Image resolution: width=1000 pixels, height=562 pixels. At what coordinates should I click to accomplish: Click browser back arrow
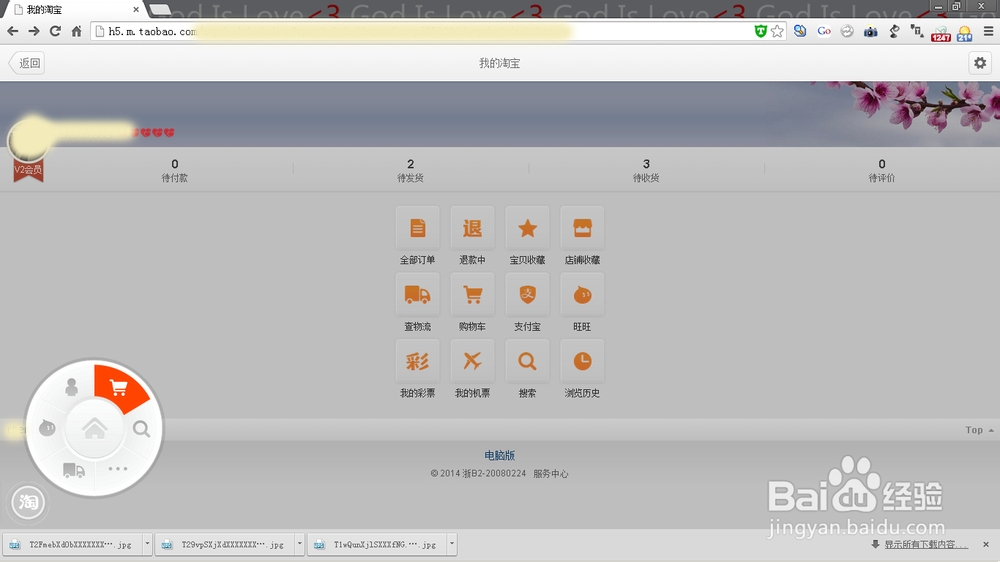tap(13, 31)
